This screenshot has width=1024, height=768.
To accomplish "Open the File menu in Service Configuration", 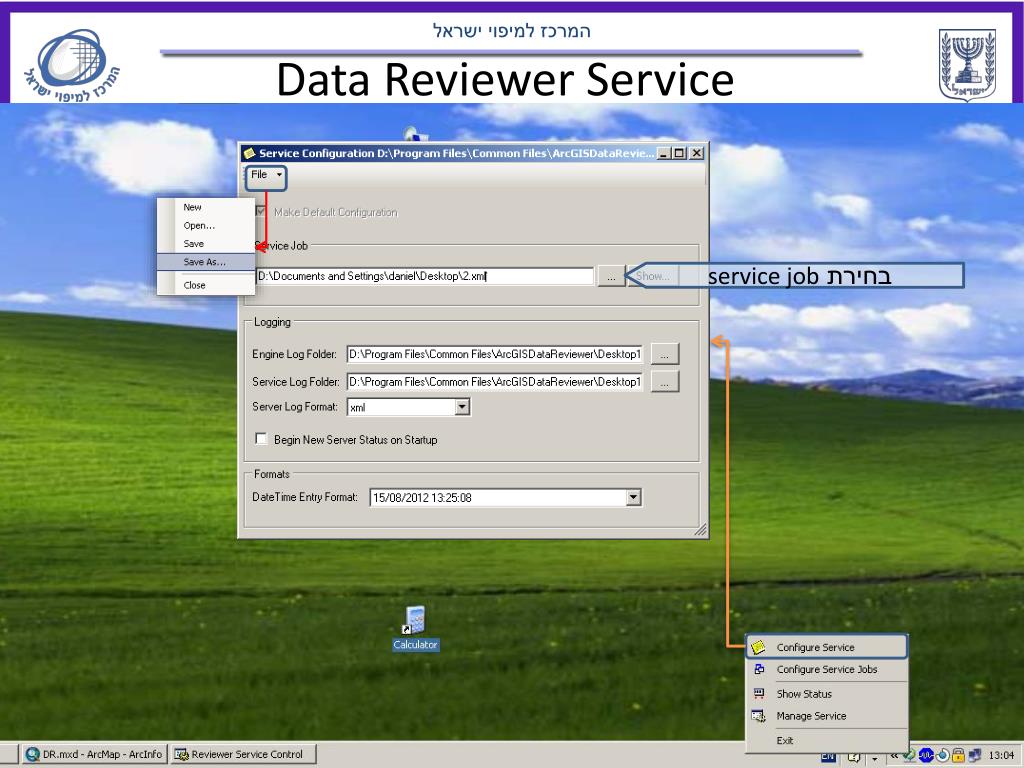I will coord(266,176).
